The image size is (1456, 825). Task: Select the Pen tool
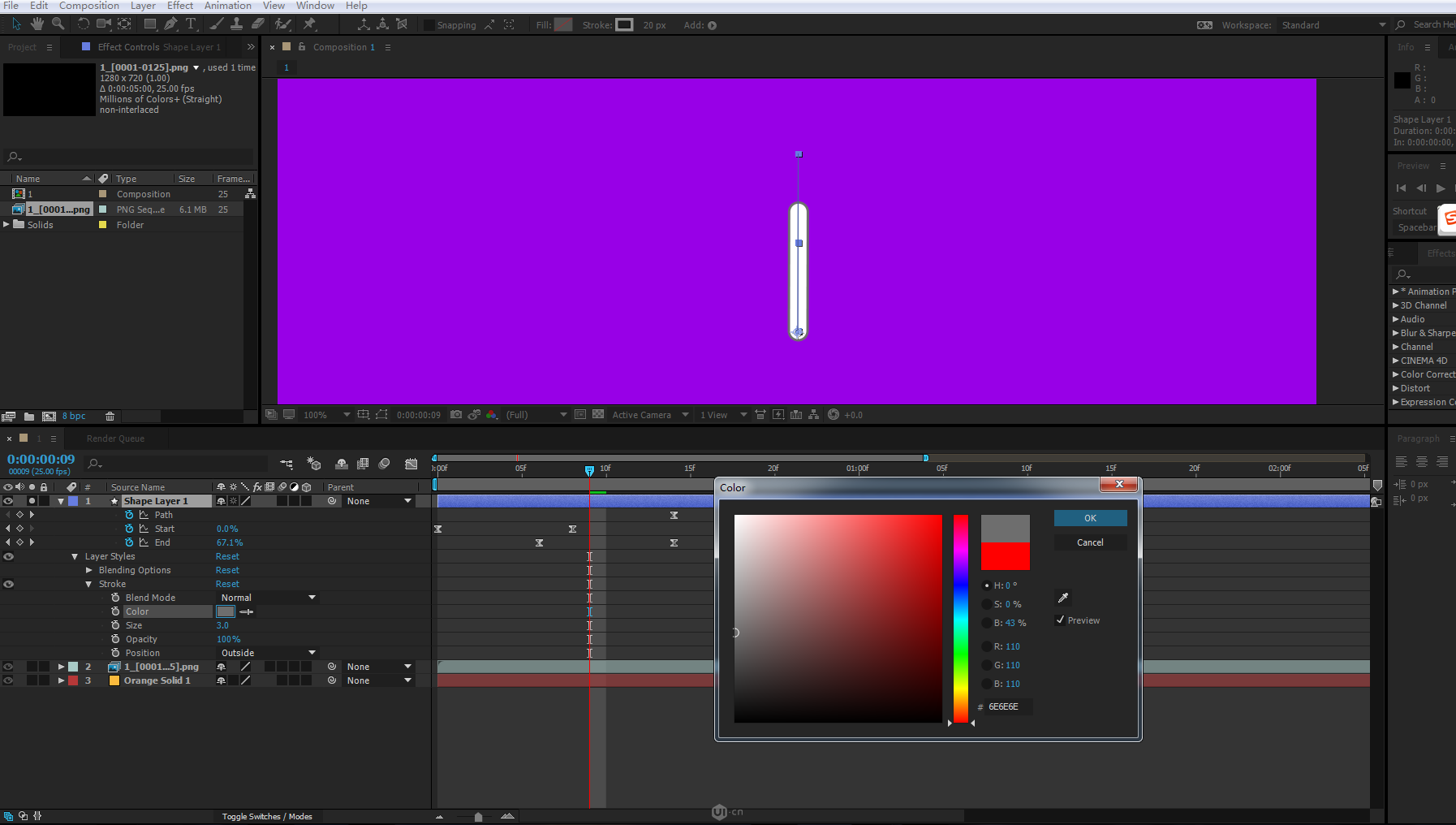(x=170, y=24)
